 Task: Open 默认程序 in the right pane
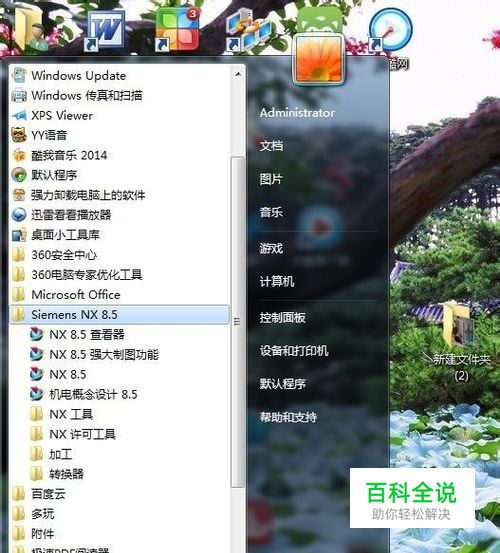282,384
